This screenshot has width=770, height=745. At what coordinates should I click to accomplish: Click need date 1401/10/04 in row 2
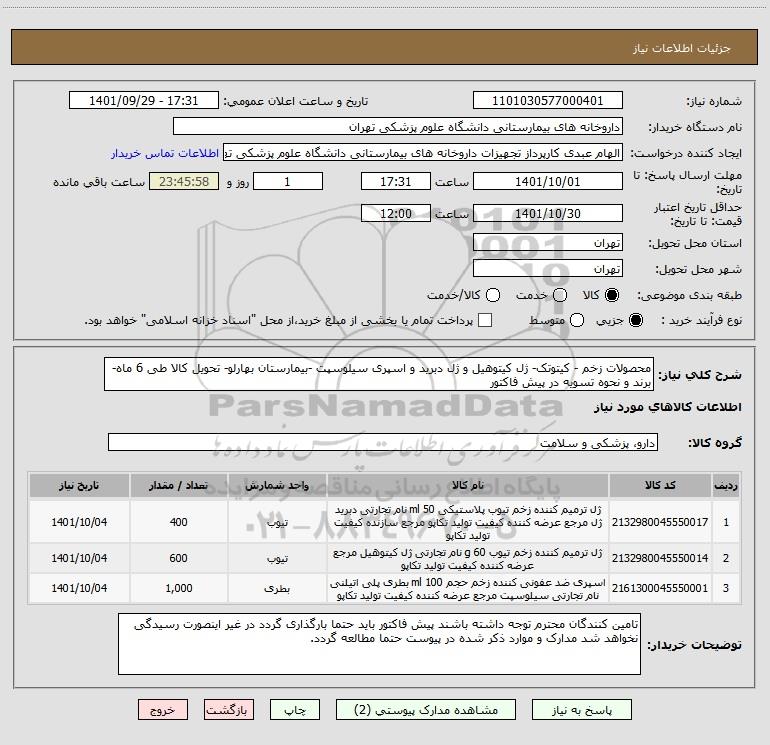point(79,558)
